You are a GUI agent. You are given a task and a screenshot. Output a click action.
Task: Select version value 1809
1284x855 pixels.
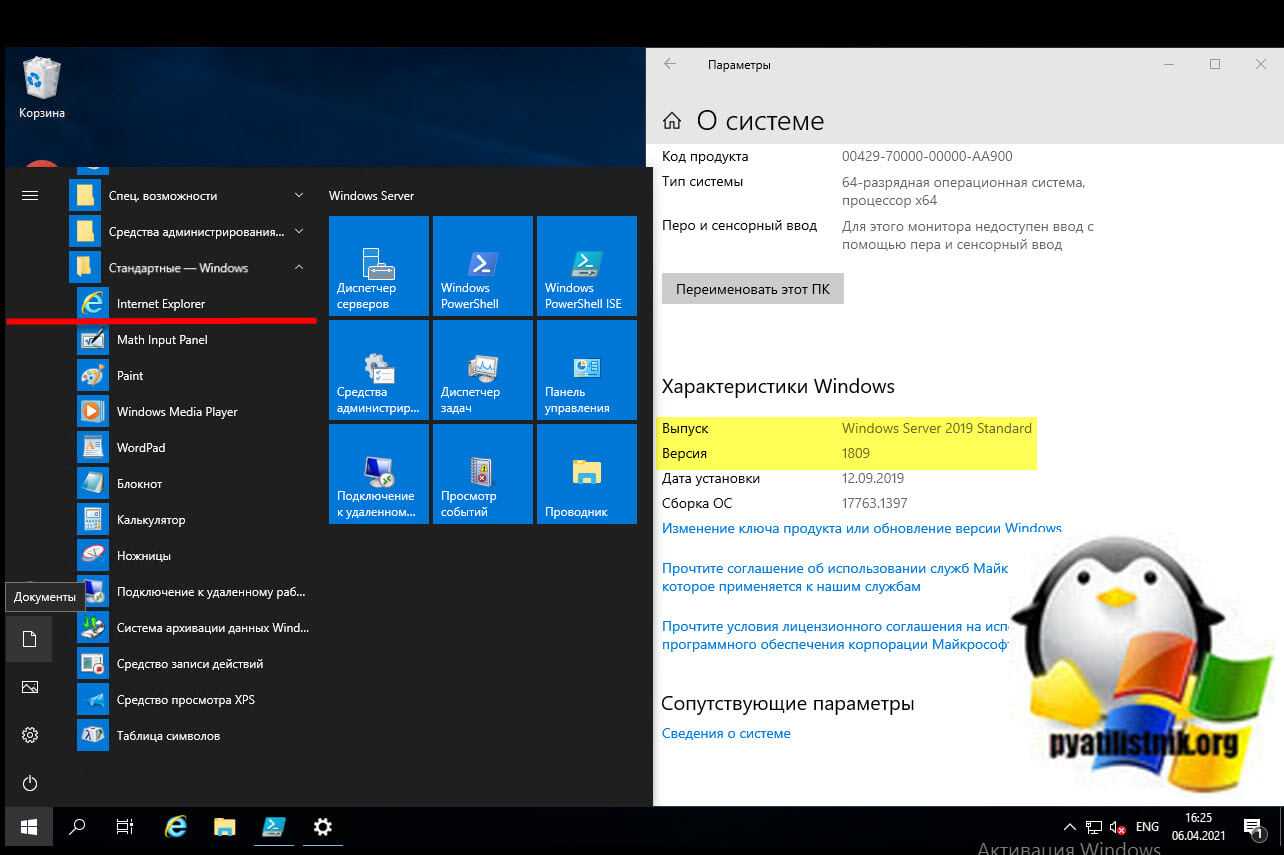tap(856, 453)
